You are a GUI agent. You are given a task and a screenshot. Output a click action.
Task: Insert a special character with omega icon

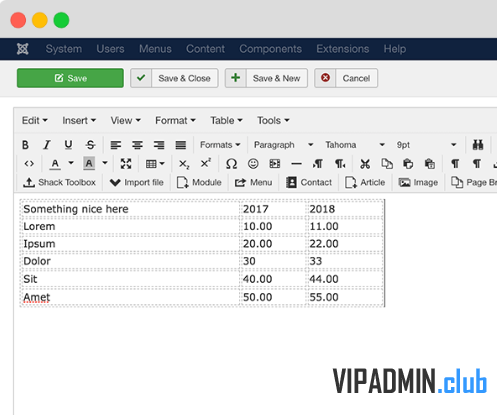pyautogui.click(x=231, y=164)
